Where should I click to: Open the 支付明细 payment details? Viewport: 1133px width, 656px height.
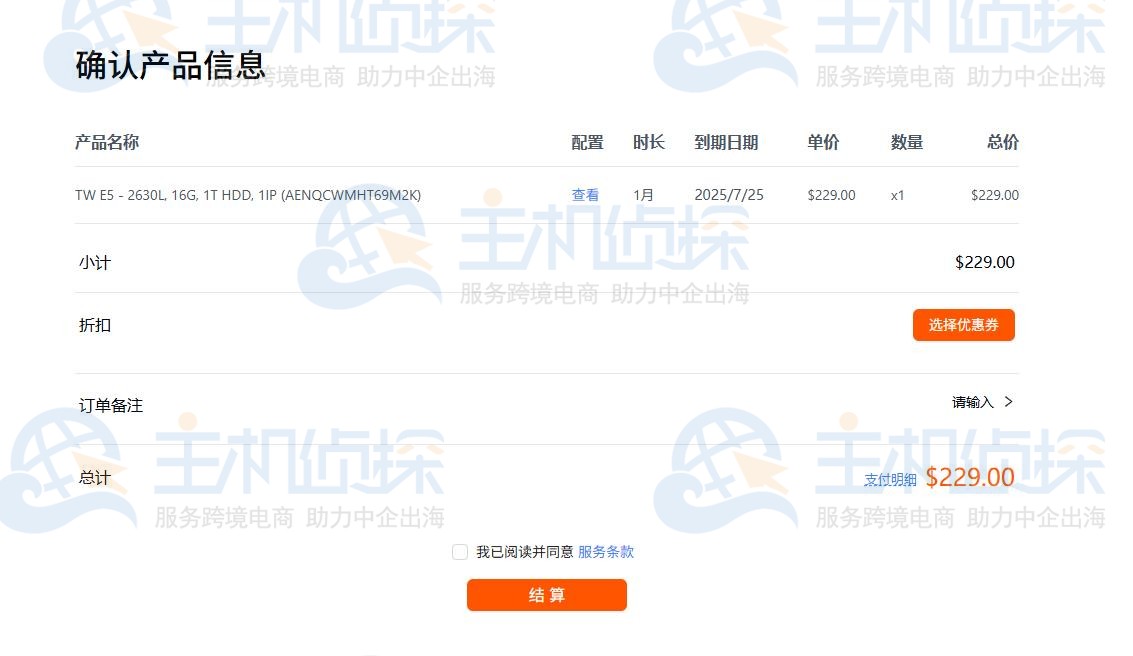point(892,480)
